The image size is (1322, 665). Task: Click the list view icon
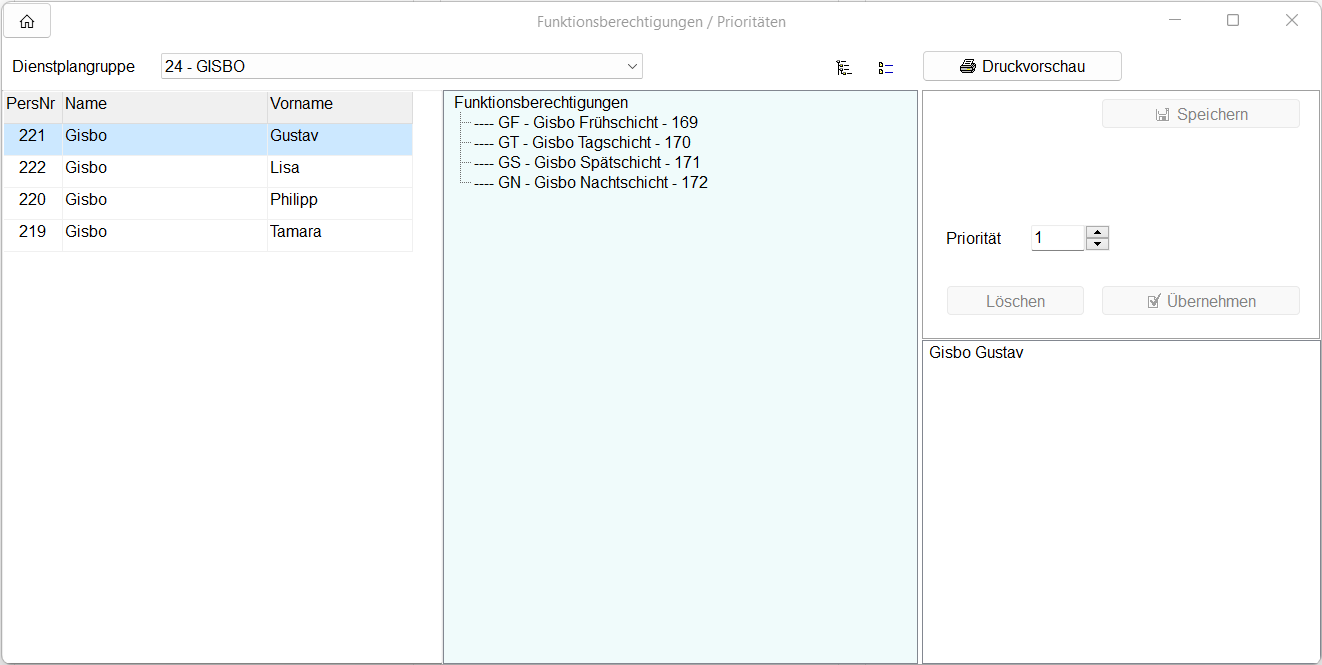click(885, 68)
